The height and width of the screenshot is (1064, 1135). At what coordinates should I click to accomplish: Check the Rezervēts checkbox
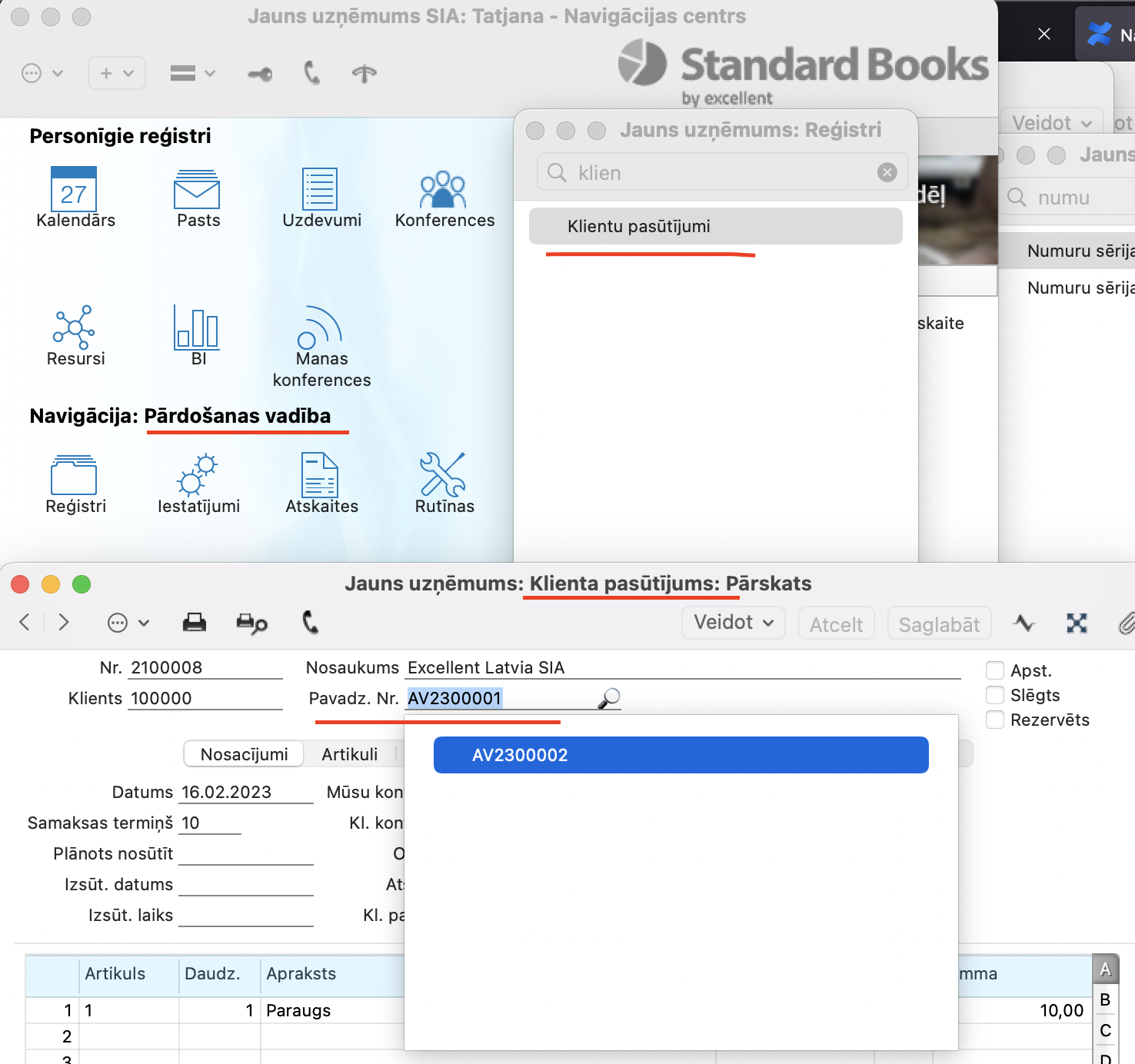click(x=995, y=720)
